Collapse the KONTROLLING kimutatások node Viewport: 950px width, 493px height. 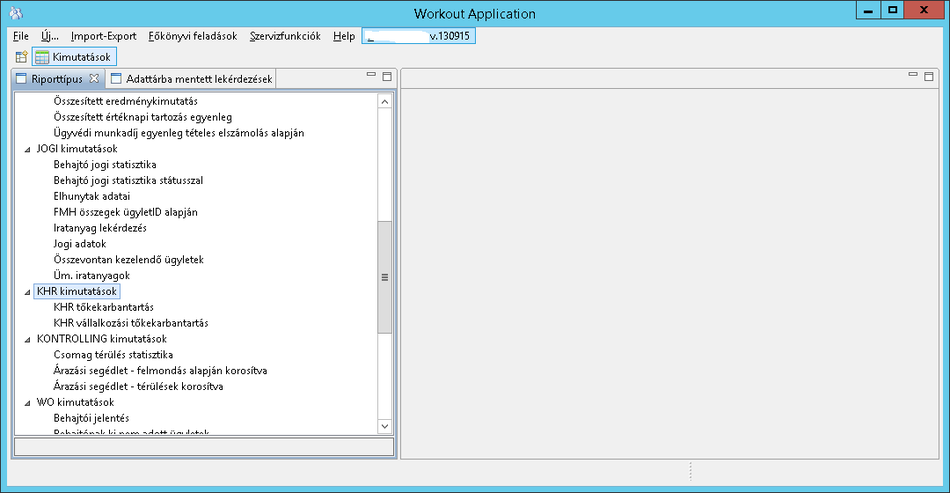tap(27, 339)
